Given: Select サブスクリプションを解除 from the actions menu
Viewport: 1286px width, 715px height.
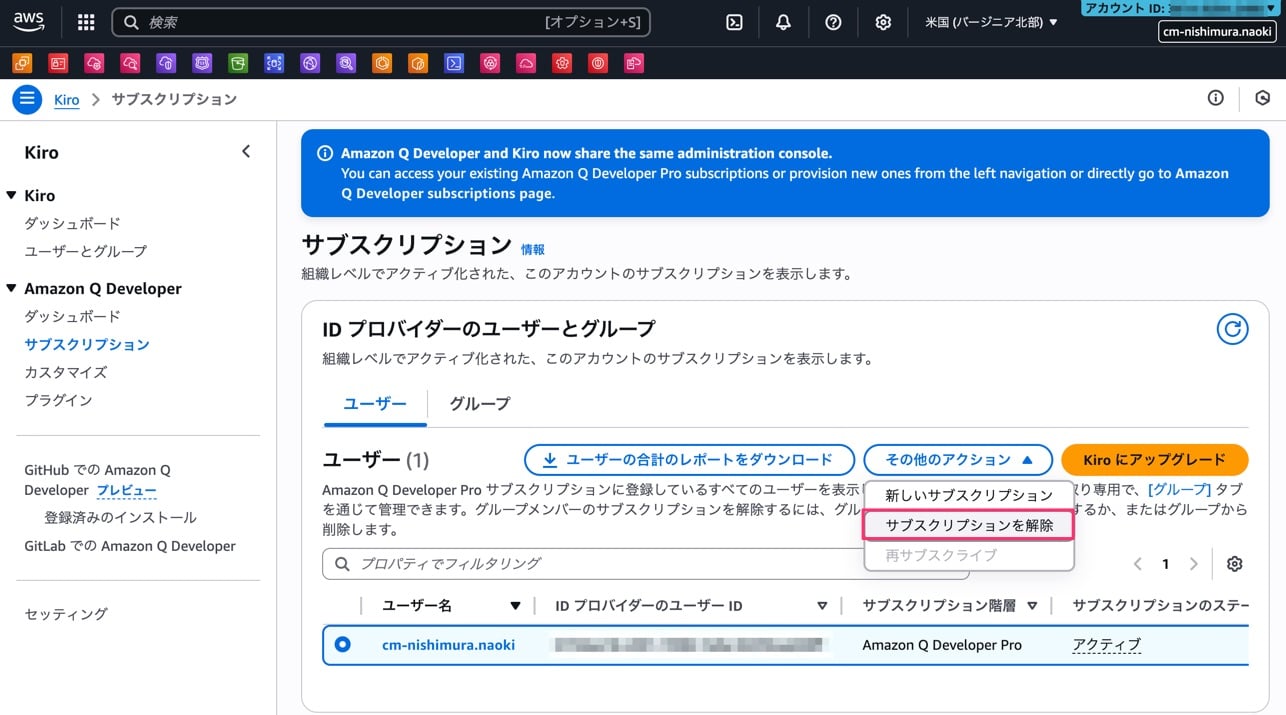Looking at the screenshot, I should [x=966, y=524].
